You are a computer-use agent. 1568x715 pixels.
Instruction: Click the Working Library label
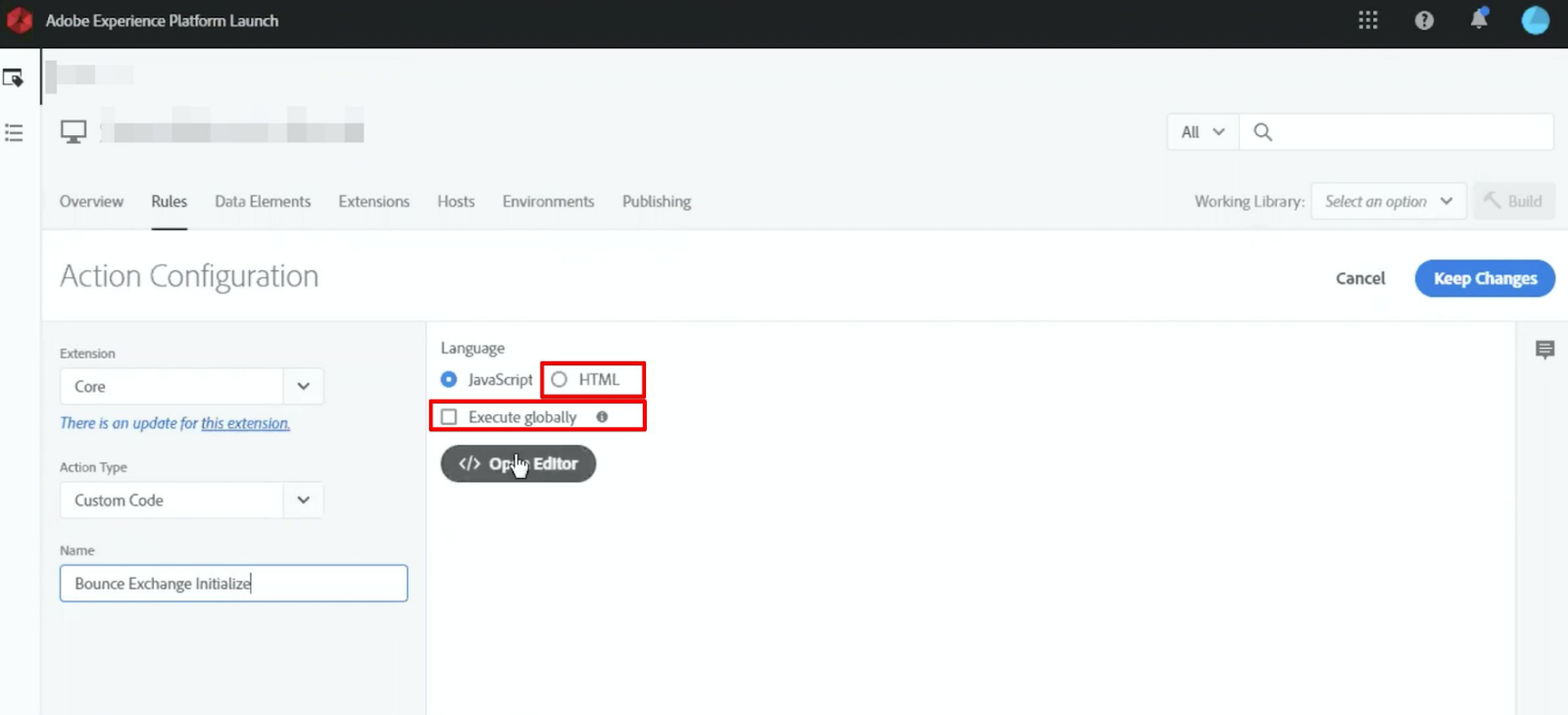coord(1249,201)
